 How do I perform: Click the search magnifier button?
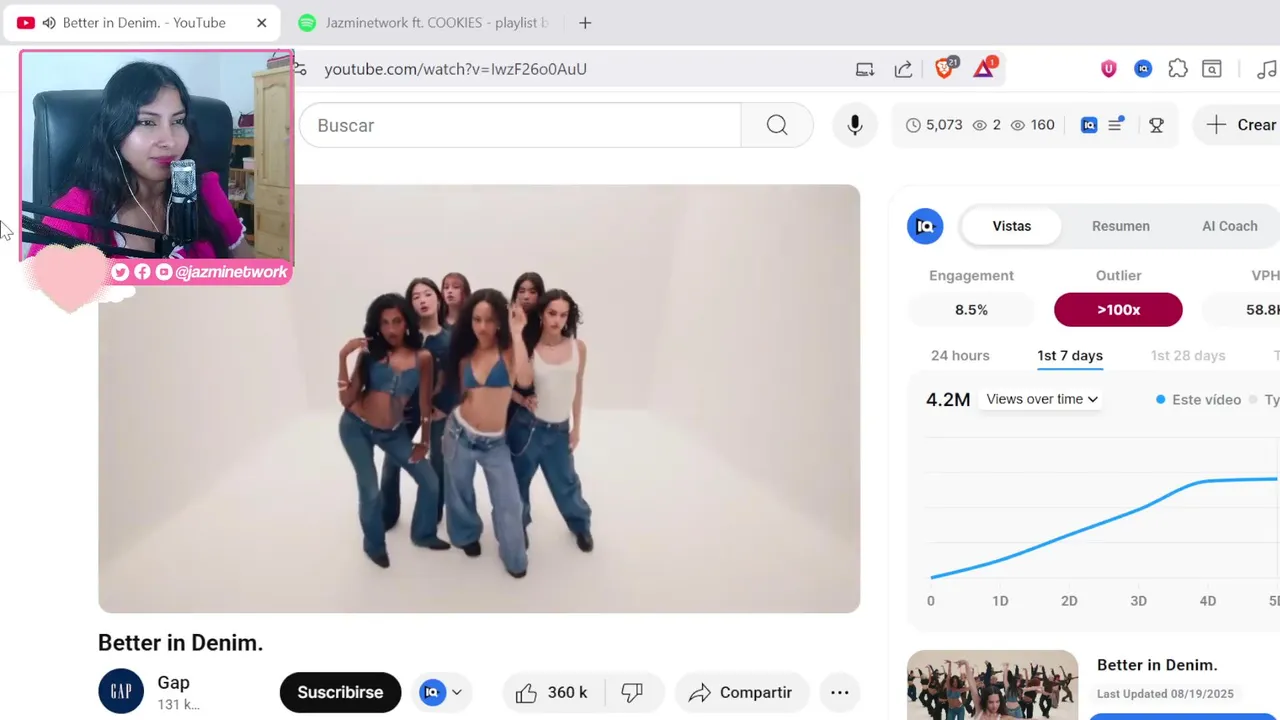(777, 125)
